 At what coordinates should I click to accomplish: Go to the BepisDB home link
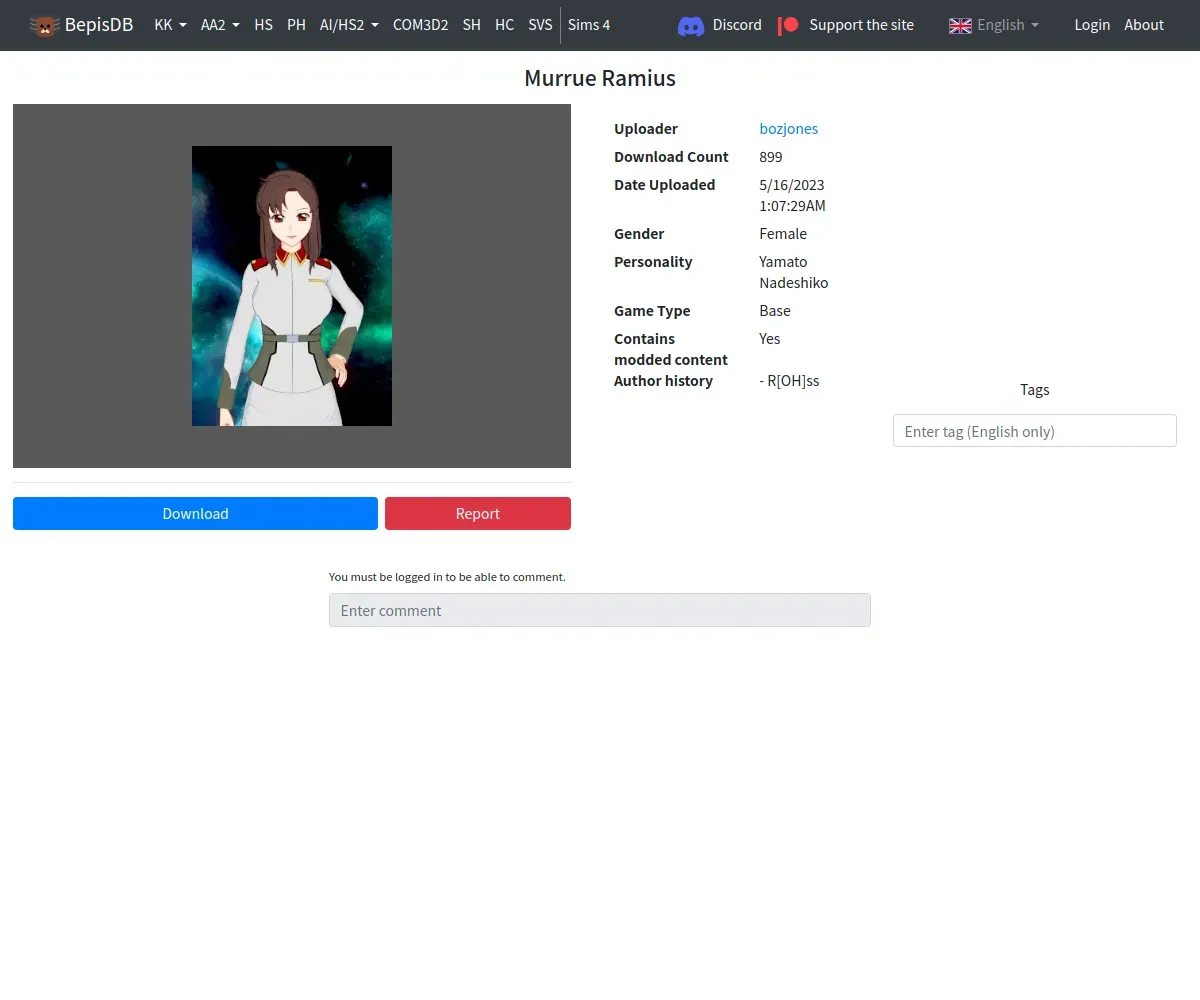tap(99, 25)
